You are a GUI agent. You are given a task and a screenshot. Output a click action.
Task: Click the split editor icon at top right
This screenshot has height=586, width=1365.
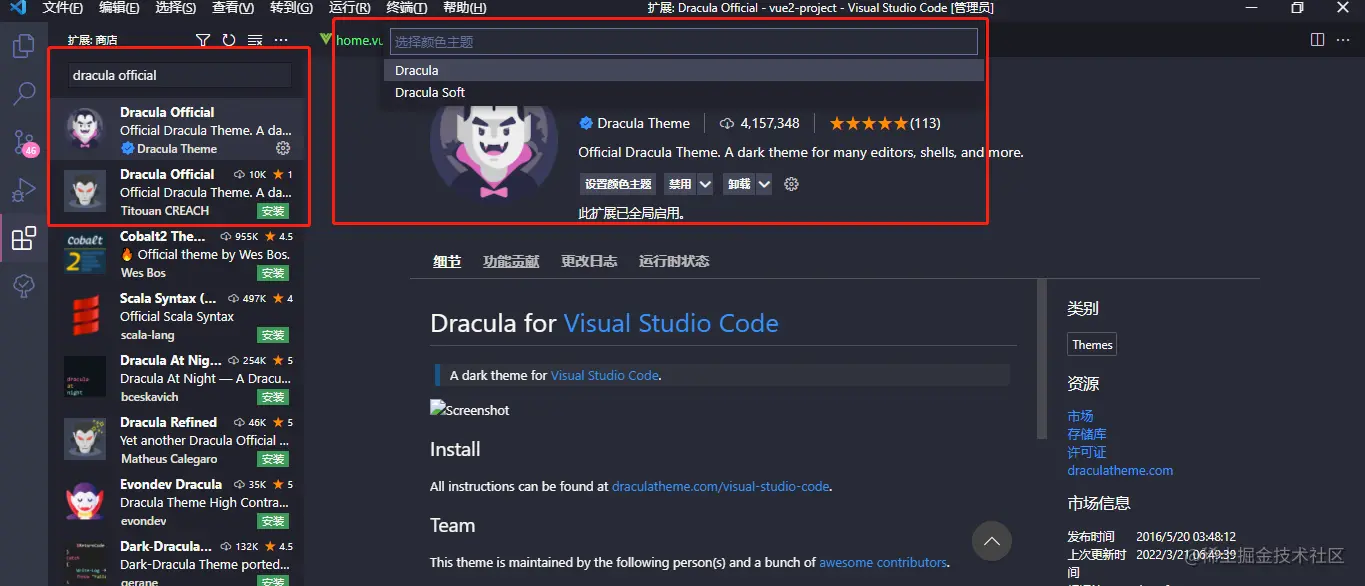click(x=1317, y=38)
